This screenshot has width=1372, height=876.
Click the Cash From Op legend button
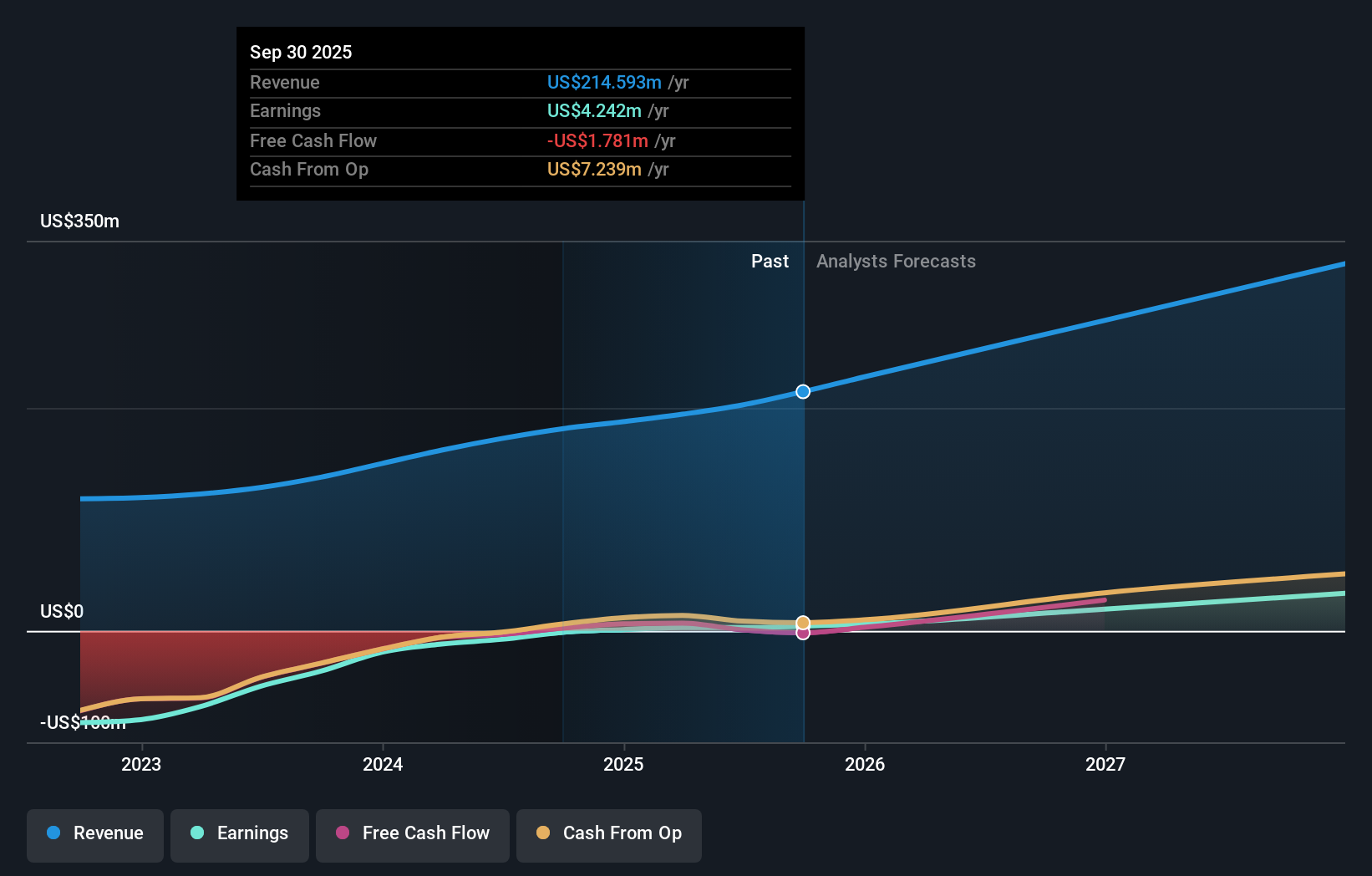pyautogui.click(x=608, y=833)
